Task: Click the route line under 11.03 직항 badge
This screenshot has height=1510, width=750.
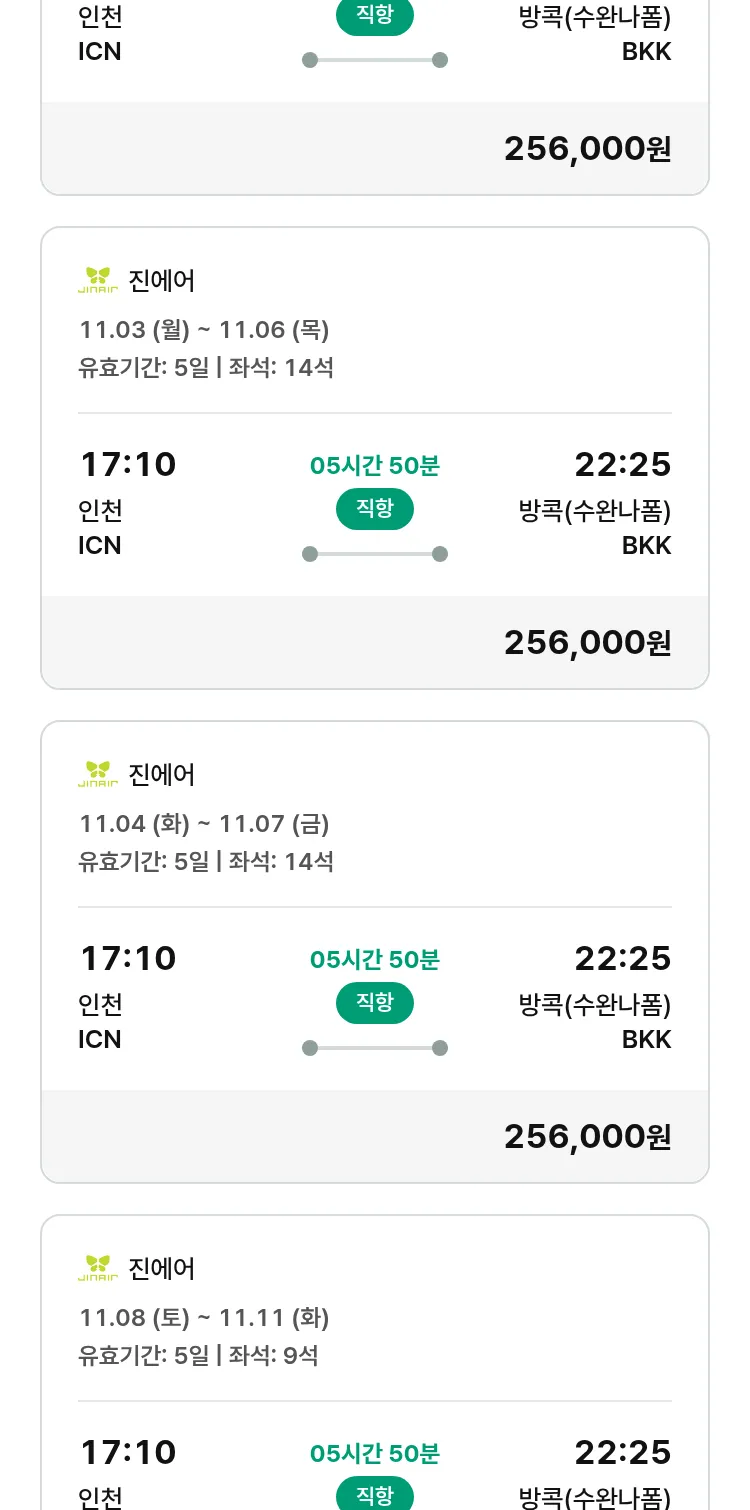Action: [x=375, y=554]
